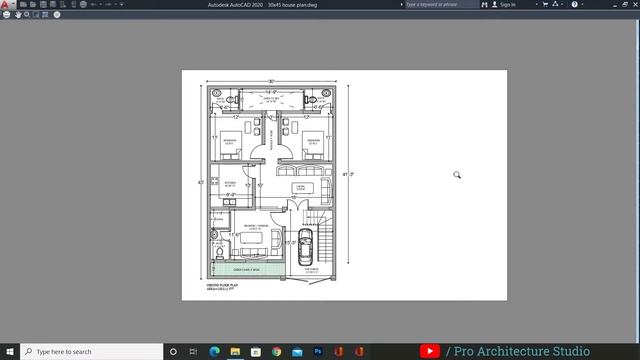
Task: Expand the search options arrow beside the keyword field
Action: (402, 4)
